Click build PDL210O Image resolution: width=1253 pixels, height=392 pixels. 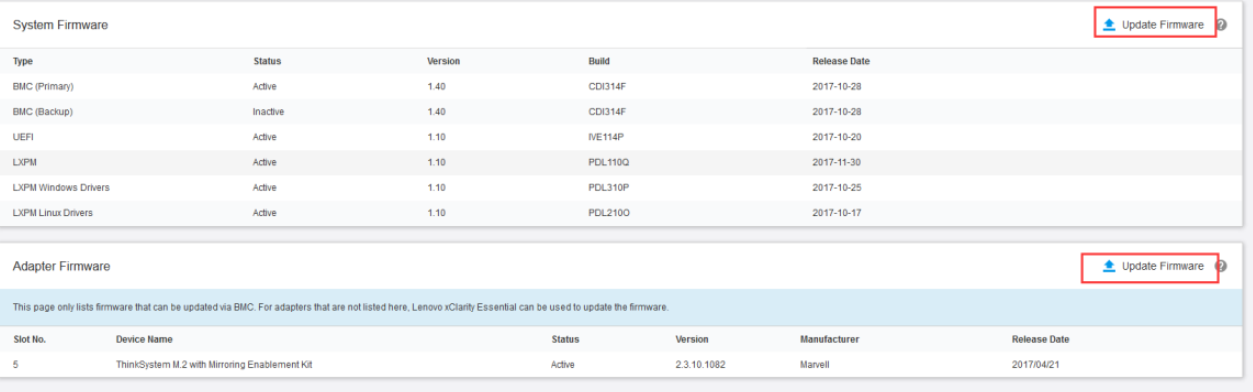[609, 212]
